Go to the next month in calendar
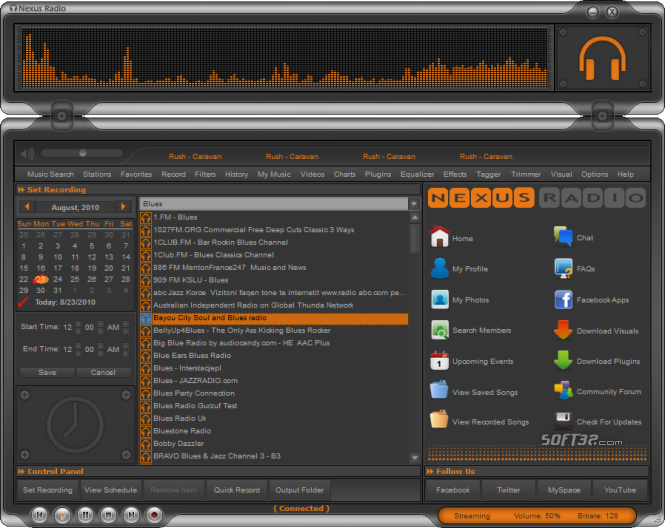The image size is (665, 528). pyautogui.click(x=123, y=207)
